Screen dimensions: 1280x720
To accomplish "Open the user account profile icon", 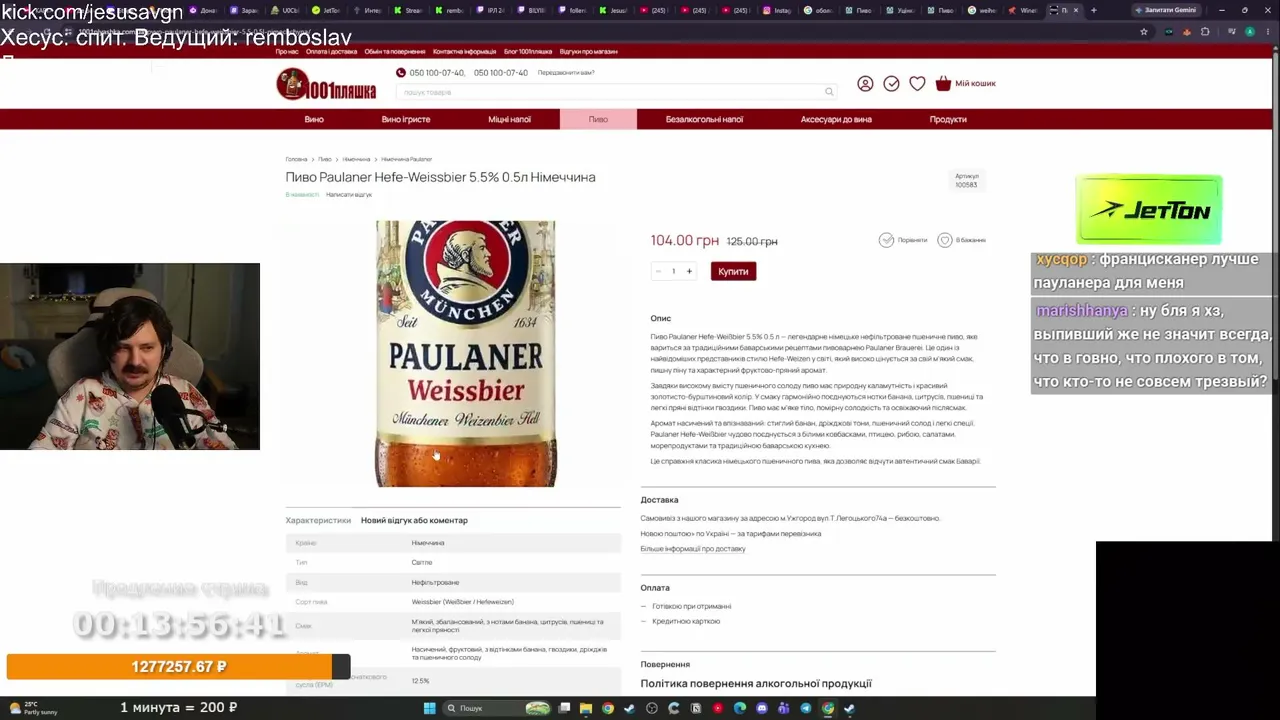I will click(x=865, y=84).
